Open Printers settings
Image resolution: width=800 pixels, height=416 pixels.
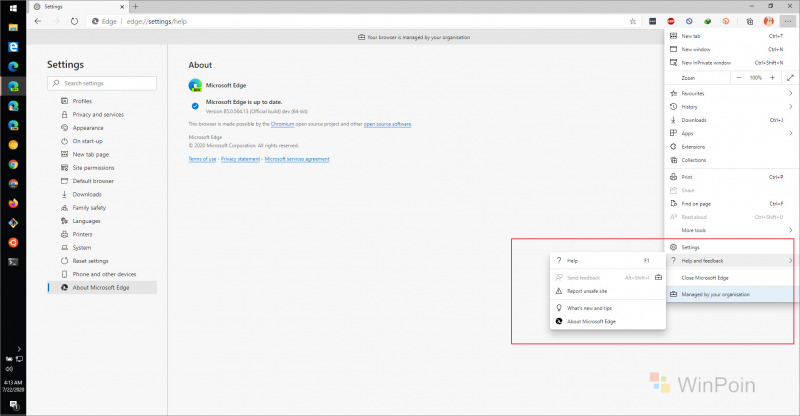(103, 234)
